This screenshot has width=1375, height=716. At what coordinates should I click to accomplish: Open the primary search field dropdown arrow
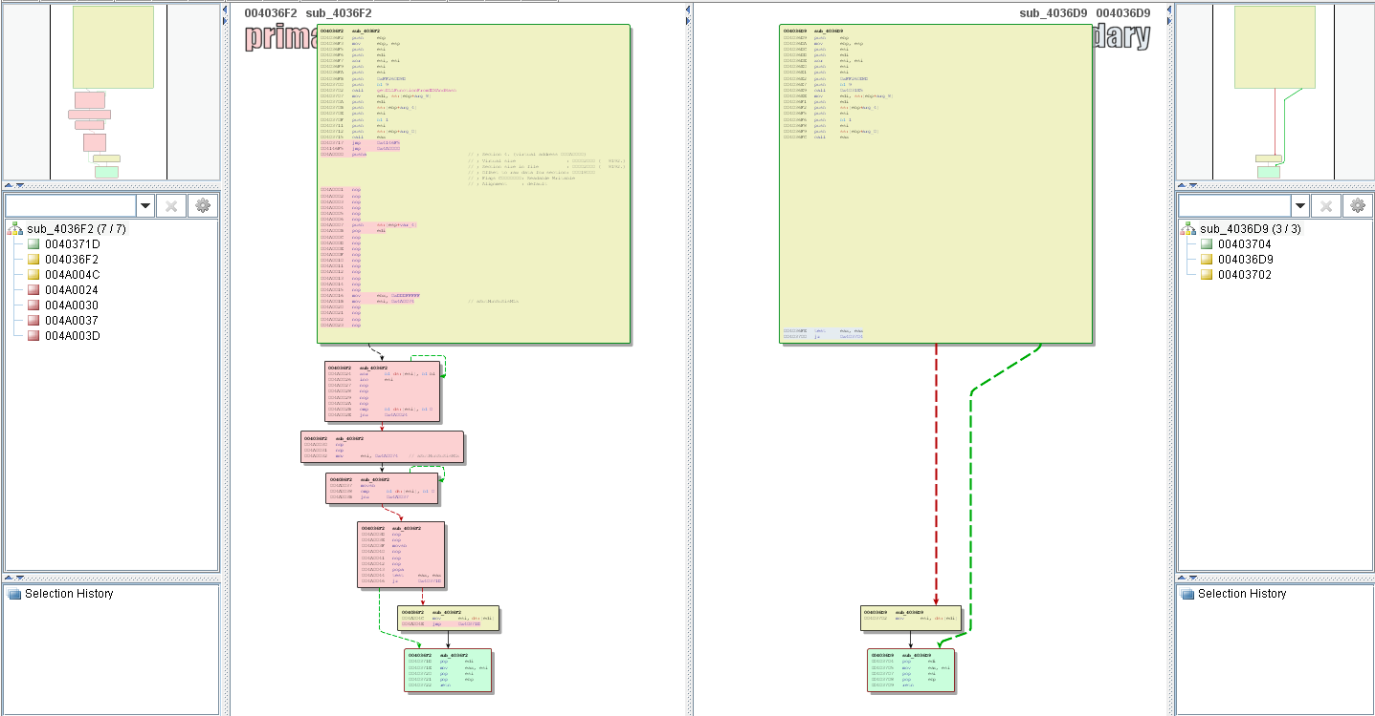[x=145, y=206]
